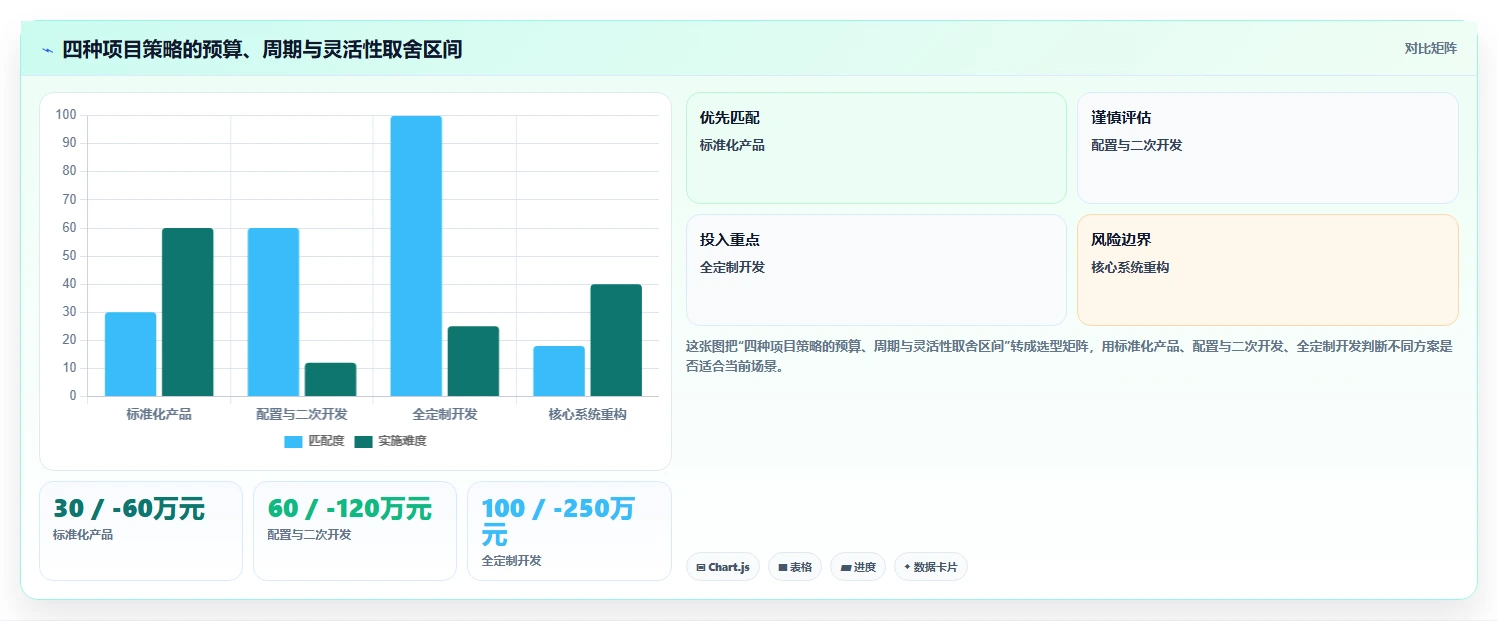
Task: Click the x-axis label 标准化产品
Action: click(x=159, y=414)
